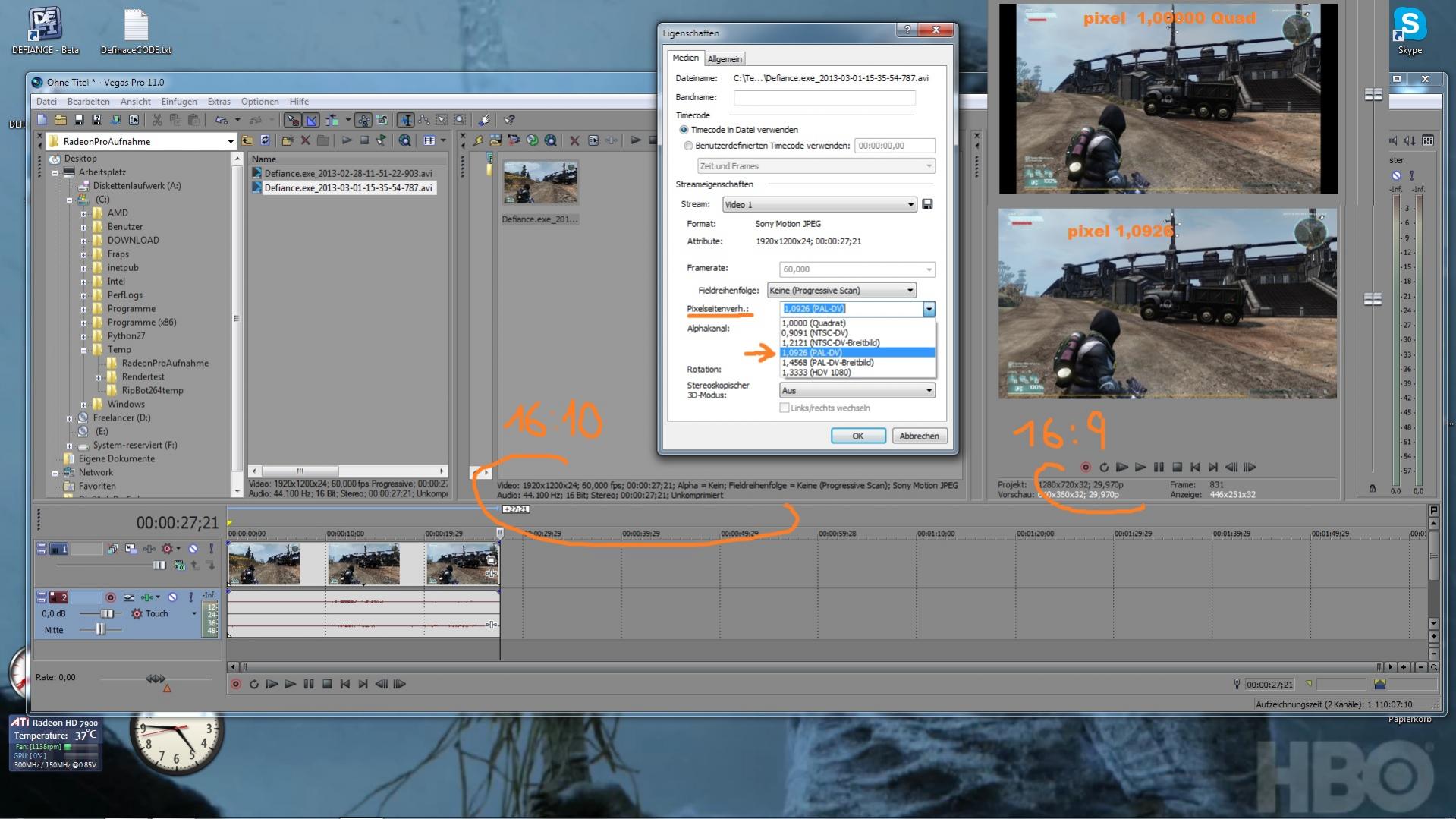Open the Datei menu
This screenshot has width=1456, height=819.
(46, 102)
